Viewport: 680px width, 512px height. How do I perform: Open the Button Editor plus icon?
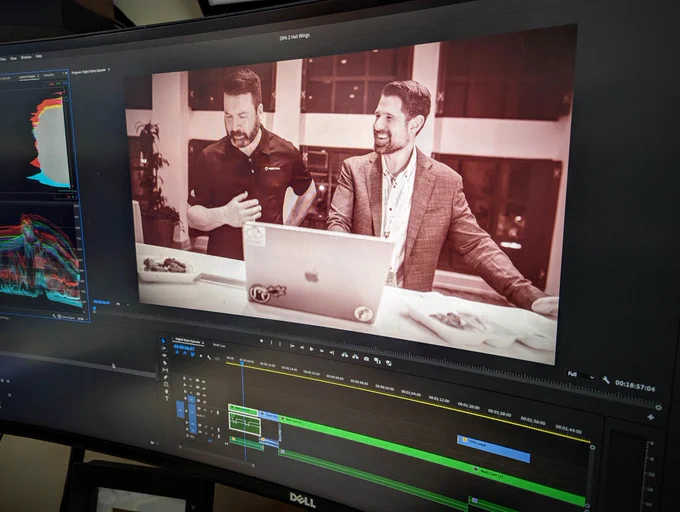[651, 417]
